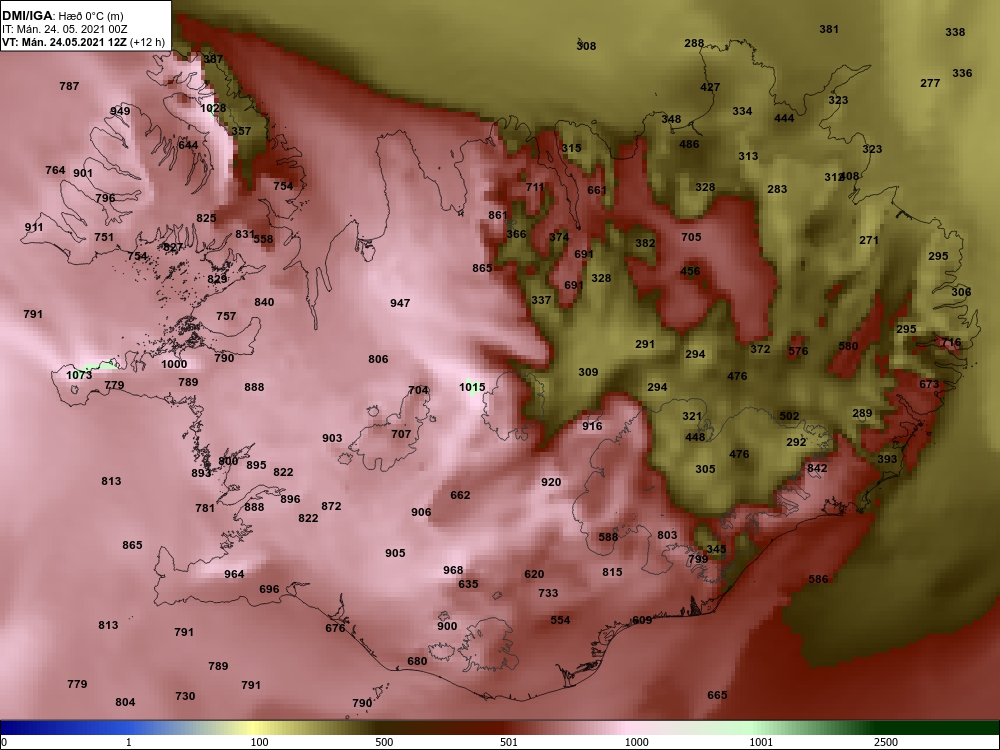Click the 964 value on the map
1000x750 pixels.
[x=234, y=574]
